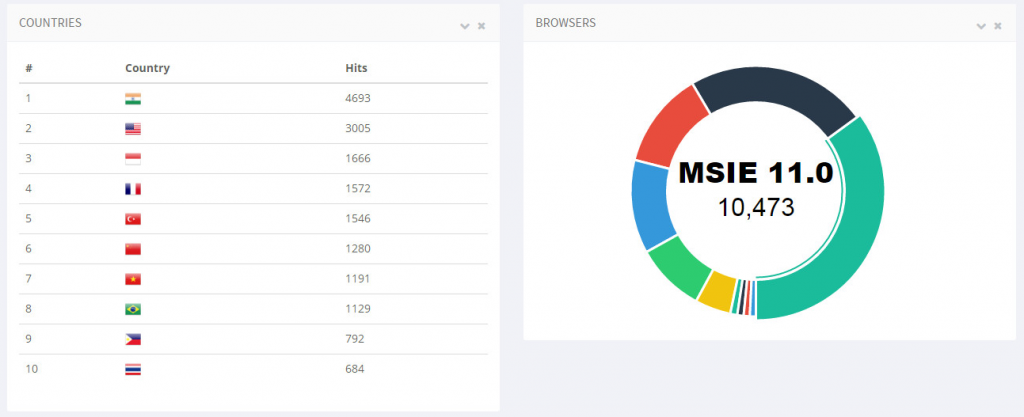Select the hits value 3005
This screenshot has height=417, width=1024.
click(358, 128)
